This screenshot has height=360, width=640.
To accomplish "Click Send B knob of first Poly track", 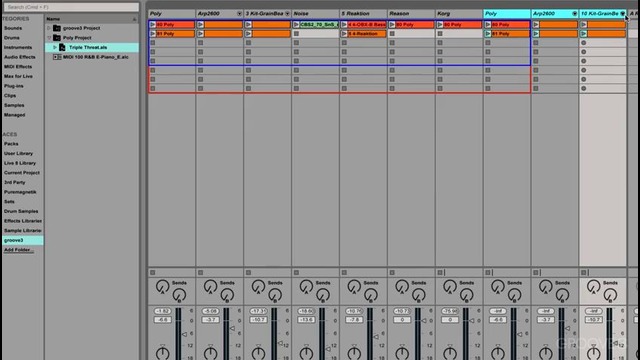I will coord(179,295).
